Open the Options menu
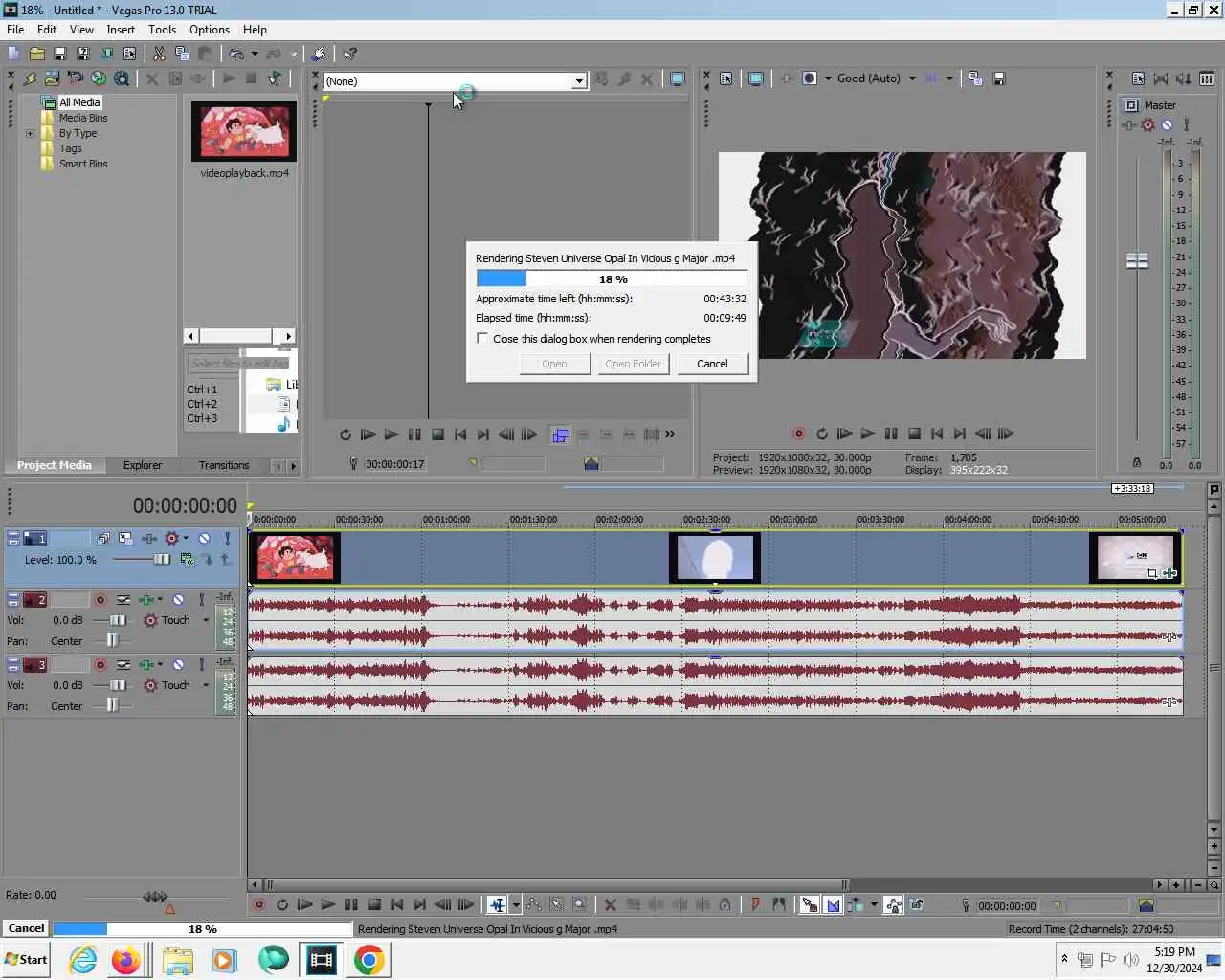The image size is (1225, 980). [209, 30]
